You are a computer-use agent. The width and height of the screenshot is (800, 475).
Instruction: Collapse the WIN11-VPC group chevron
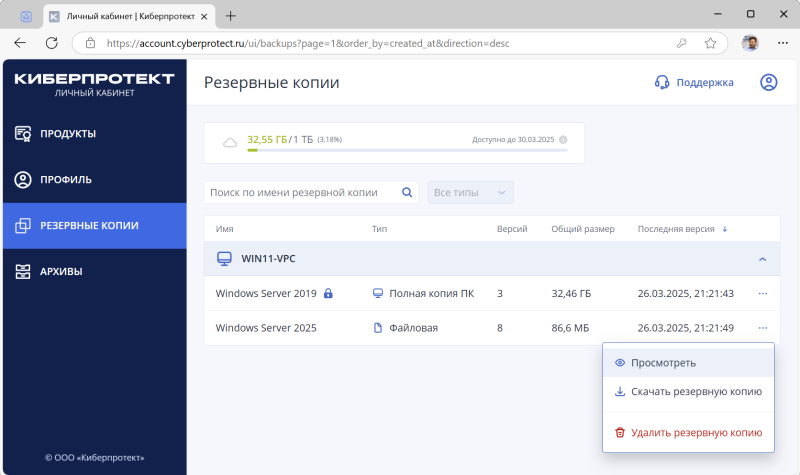pos(762,259)
